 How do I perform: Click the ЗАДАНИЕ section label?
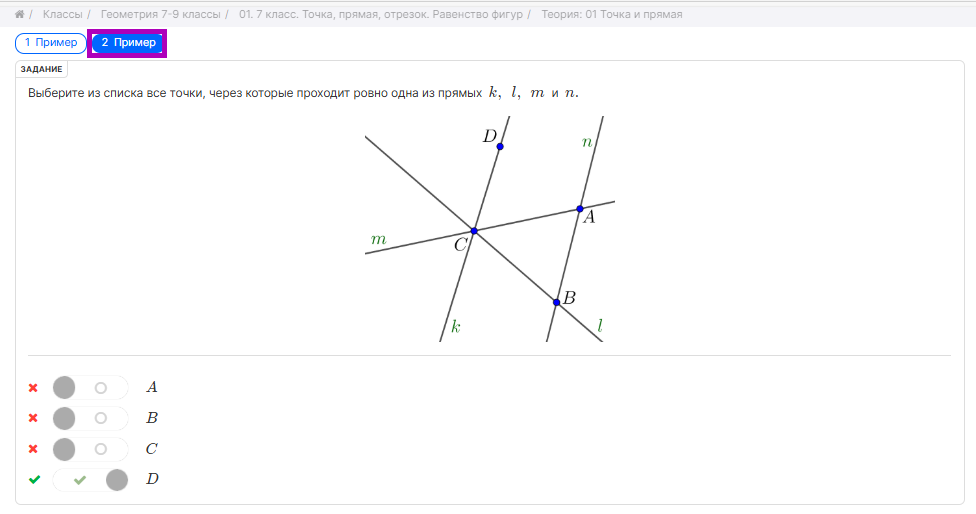tap(42, 69)
